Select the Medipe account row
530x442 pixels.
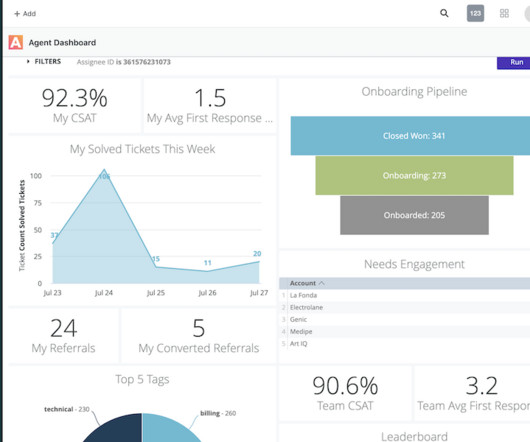pos(405,332)
